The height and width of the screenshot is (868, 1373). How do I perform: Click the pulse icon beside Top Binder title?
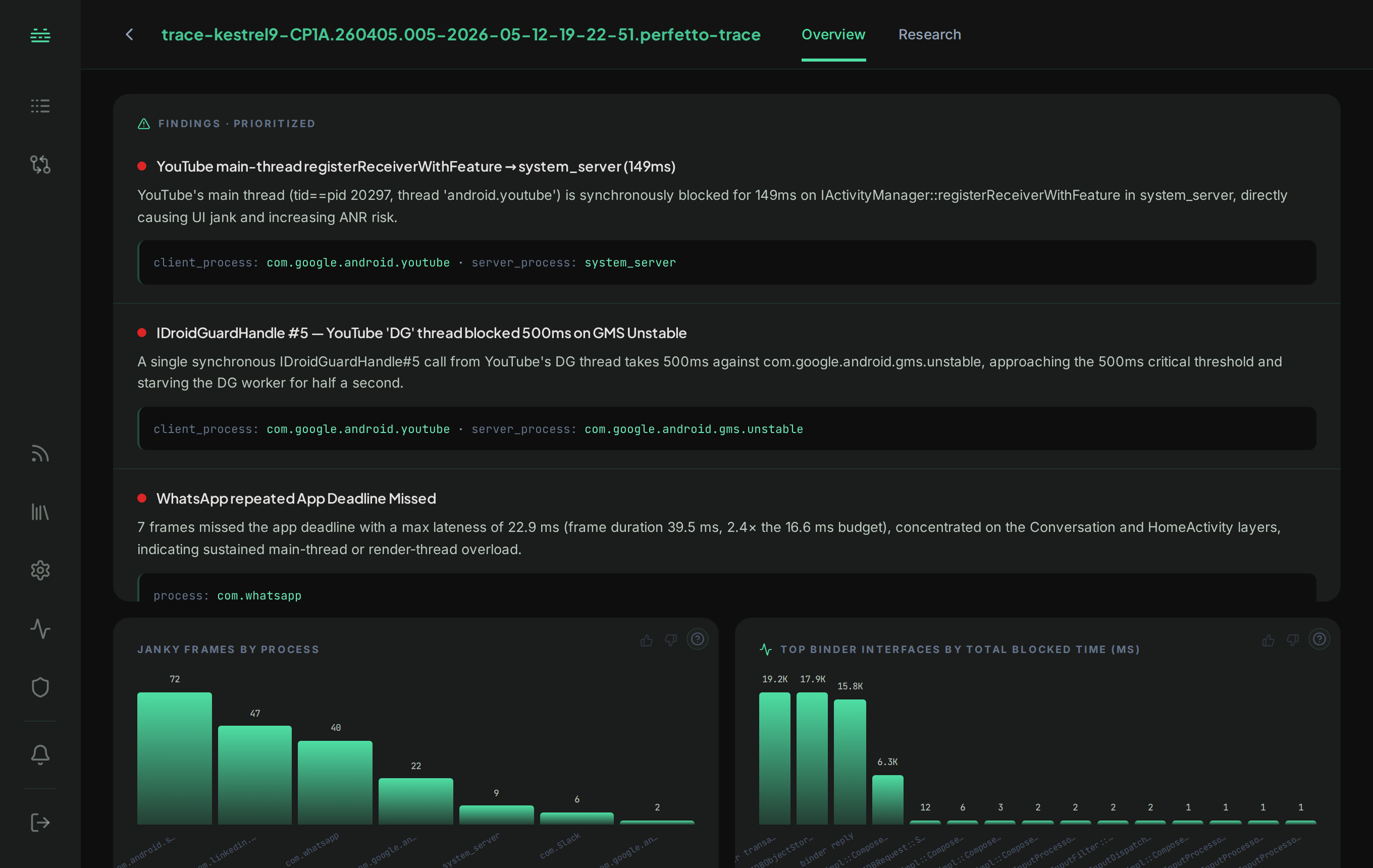(766, 649)
